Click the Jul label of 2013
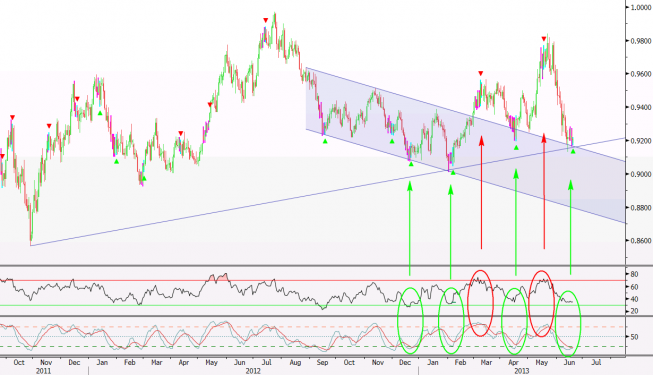This screenshot has width=653, height=375. point(596,362)
